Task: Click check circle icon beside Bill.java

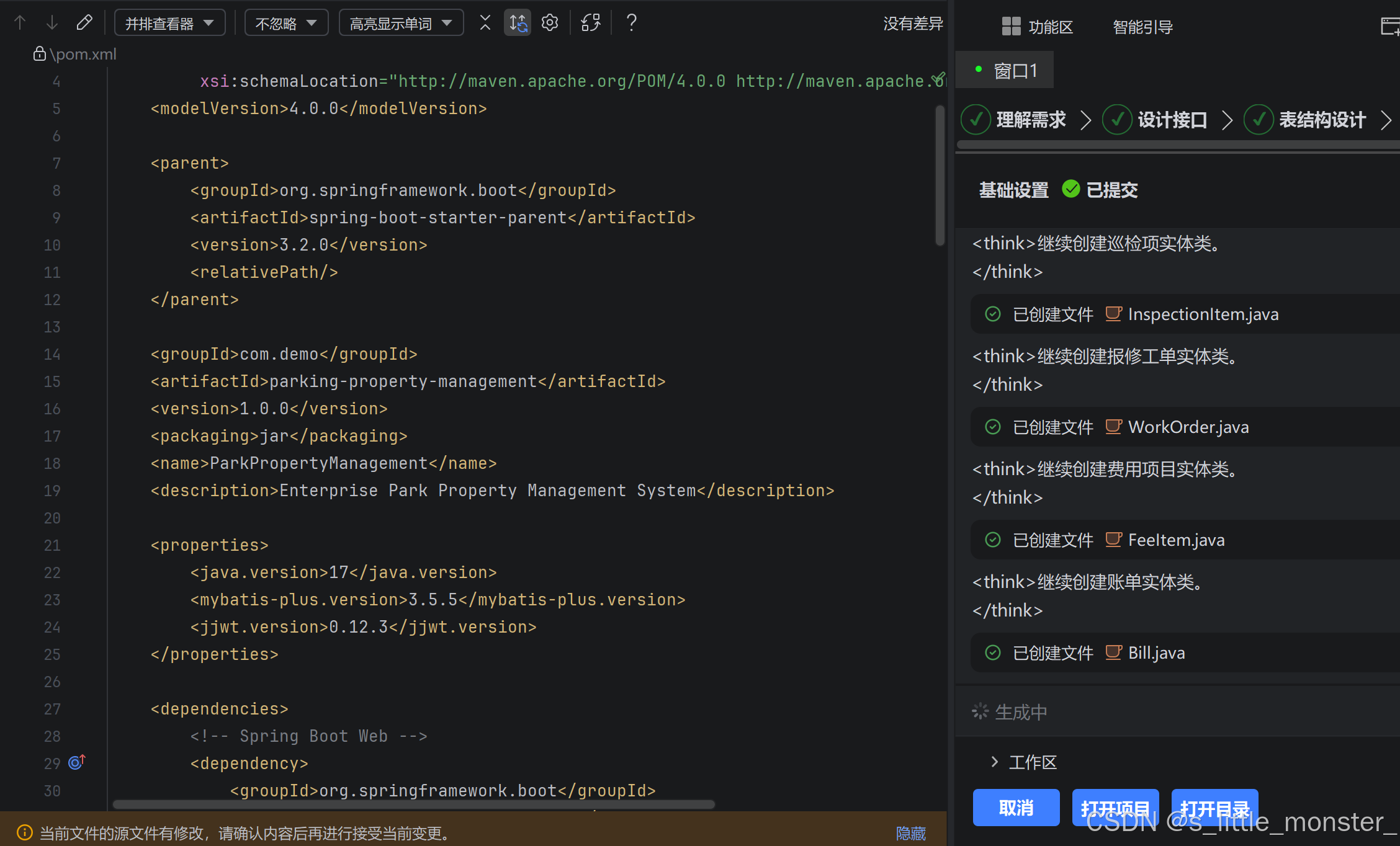Action: [x=993, y=652]
